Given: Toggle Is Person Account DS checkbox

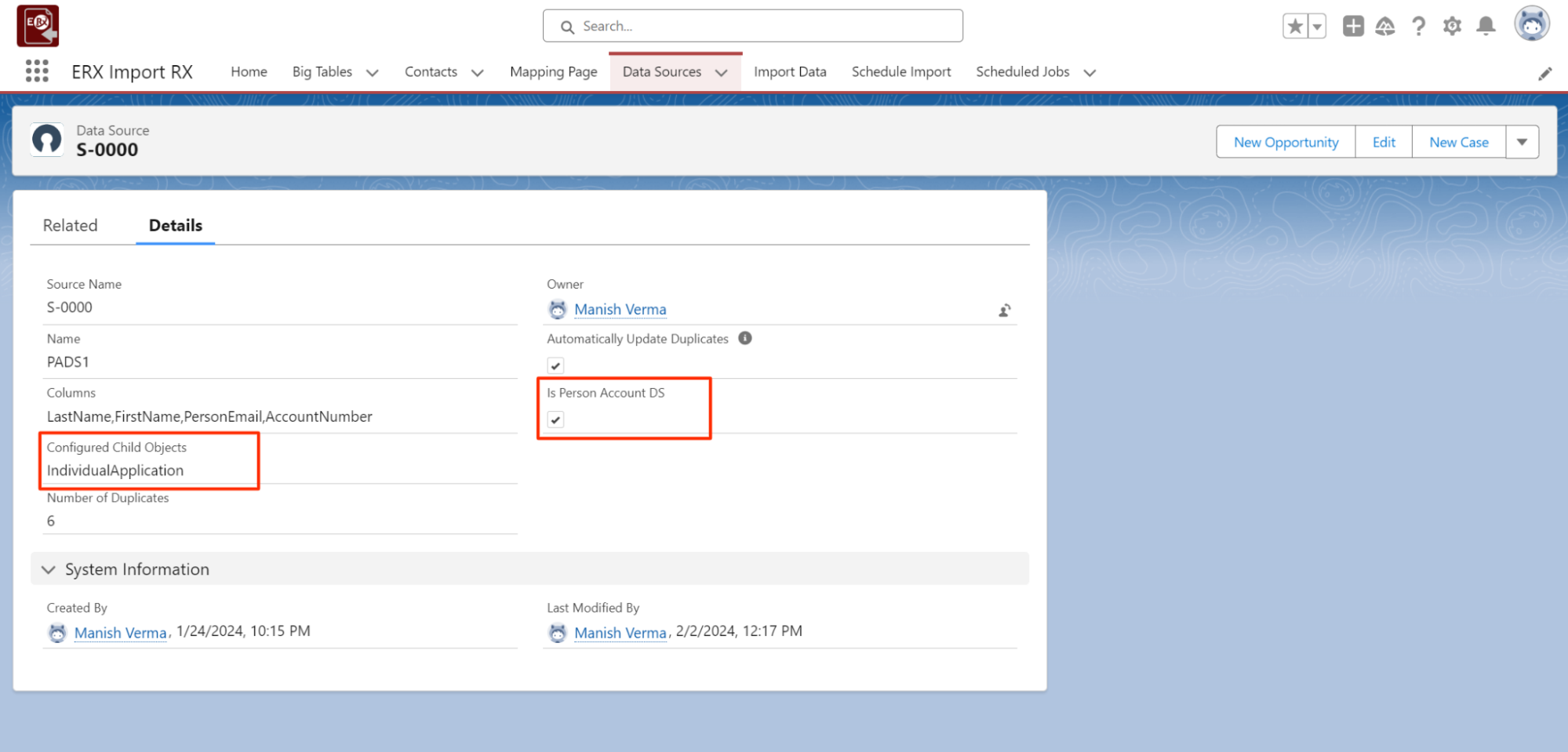Looking at the screenshot, I should pyautogui.click(x=555, y=420).
